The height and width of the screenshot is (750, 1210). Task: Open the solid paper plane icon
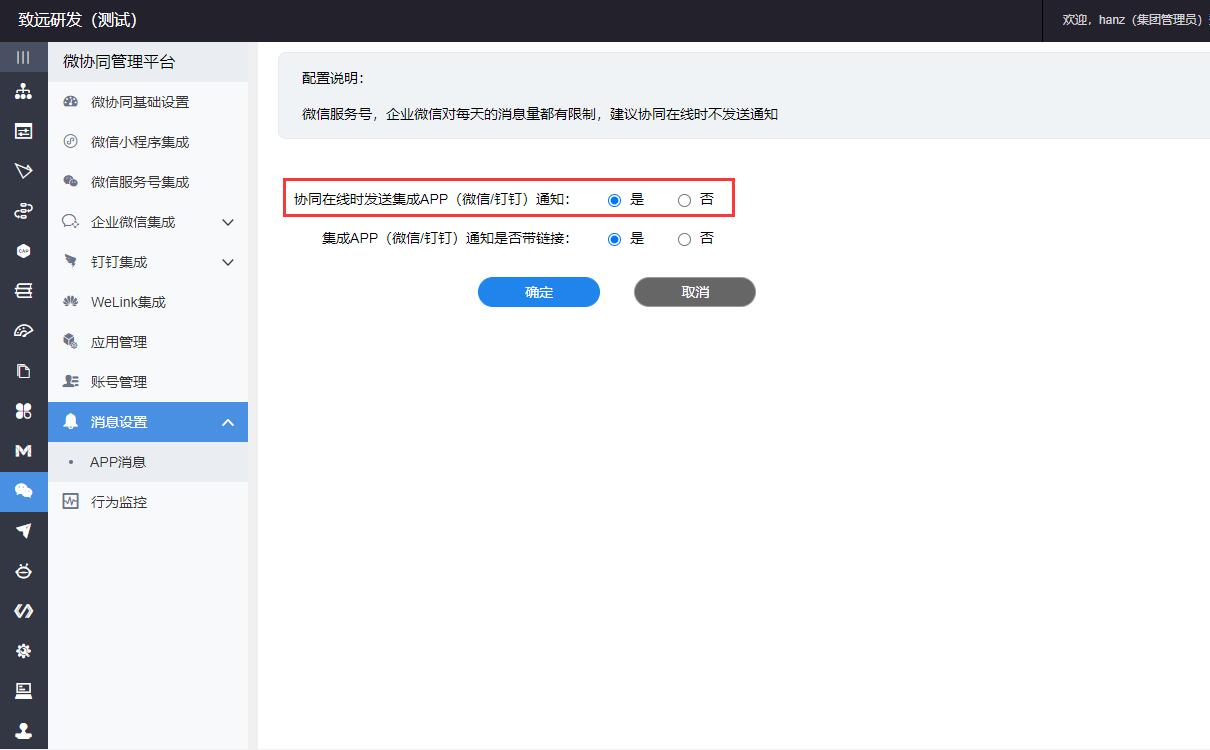coord(23,531)
